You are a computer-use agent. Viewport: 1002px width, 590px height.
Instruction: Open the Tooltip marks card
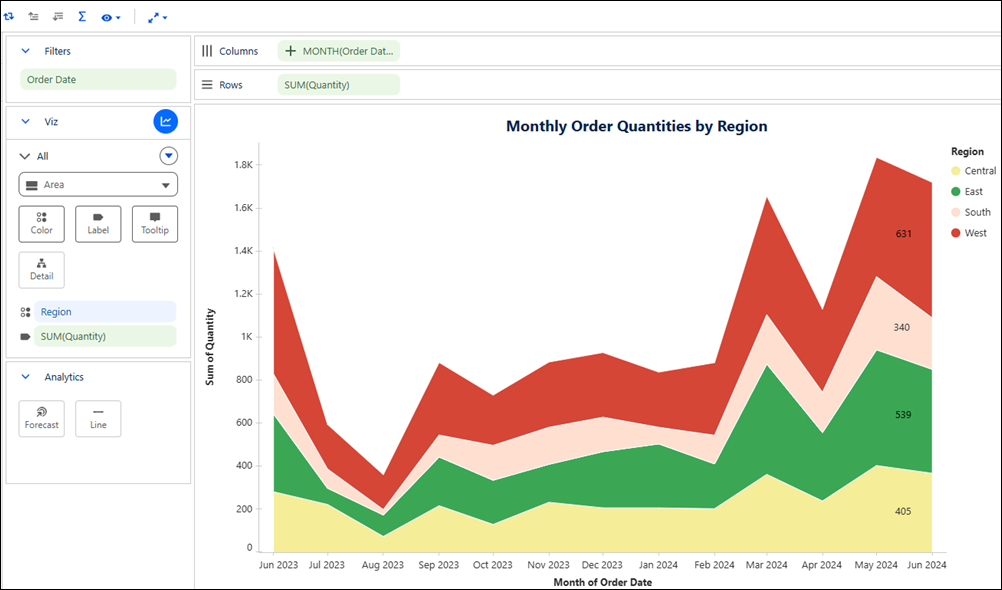[x=155, y=224]
